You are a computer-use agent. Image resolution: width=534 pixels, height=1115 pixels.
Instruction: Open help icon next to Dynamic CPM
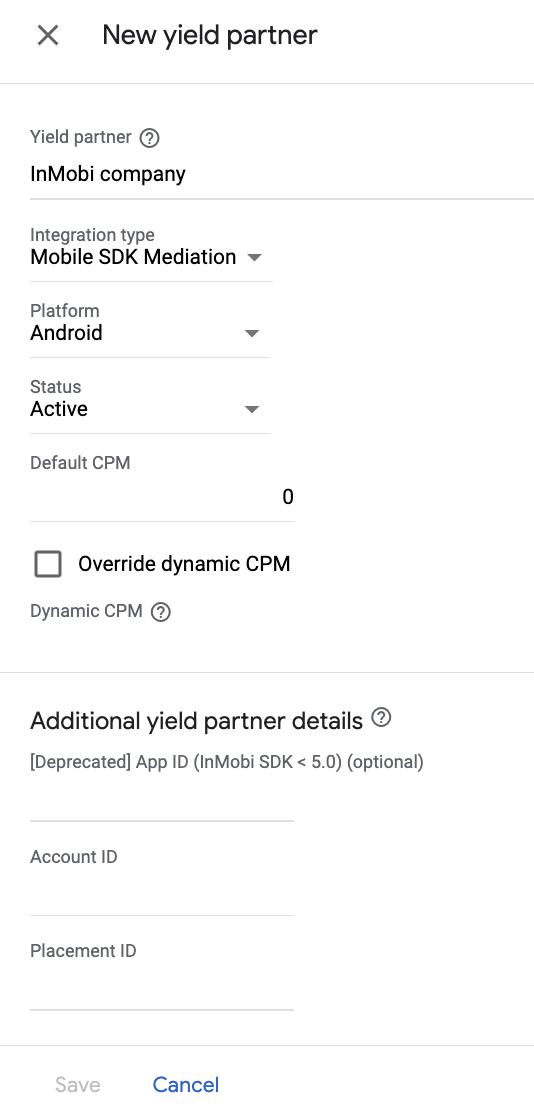pos(161,612)
